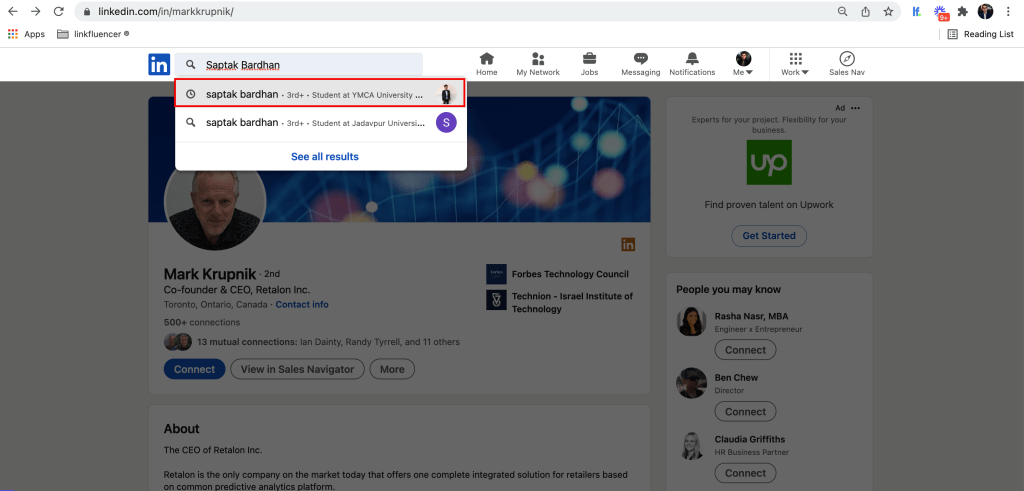Screen dimensions: 1024x491
Task: Click the purple S avatar in suggestions
Action: 446,122
